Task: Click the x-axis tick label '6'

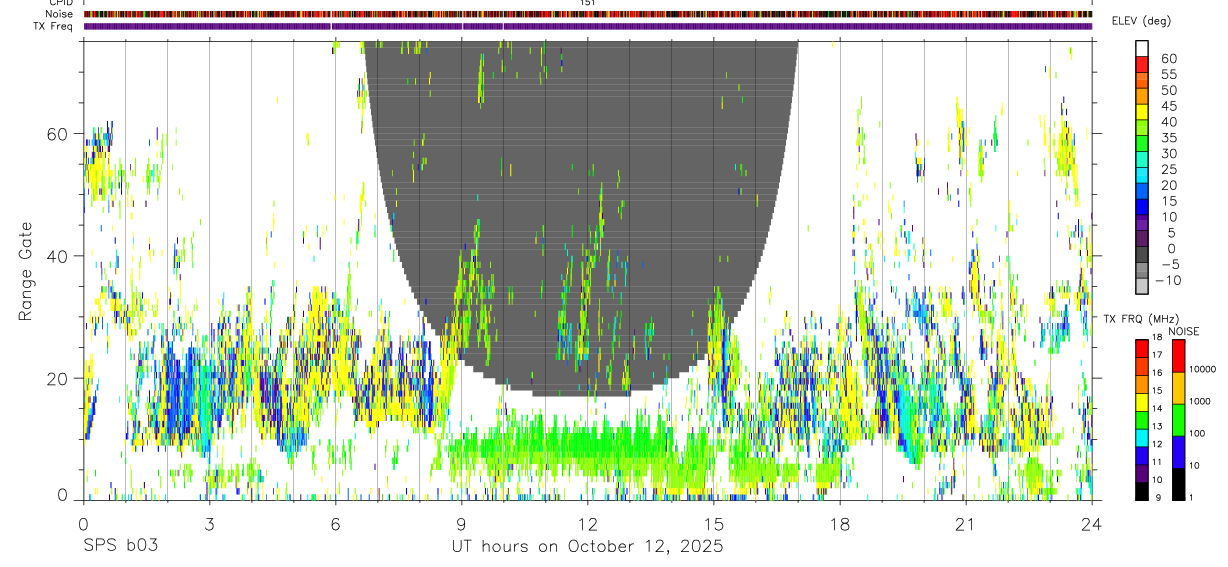Action: [335, 524]
